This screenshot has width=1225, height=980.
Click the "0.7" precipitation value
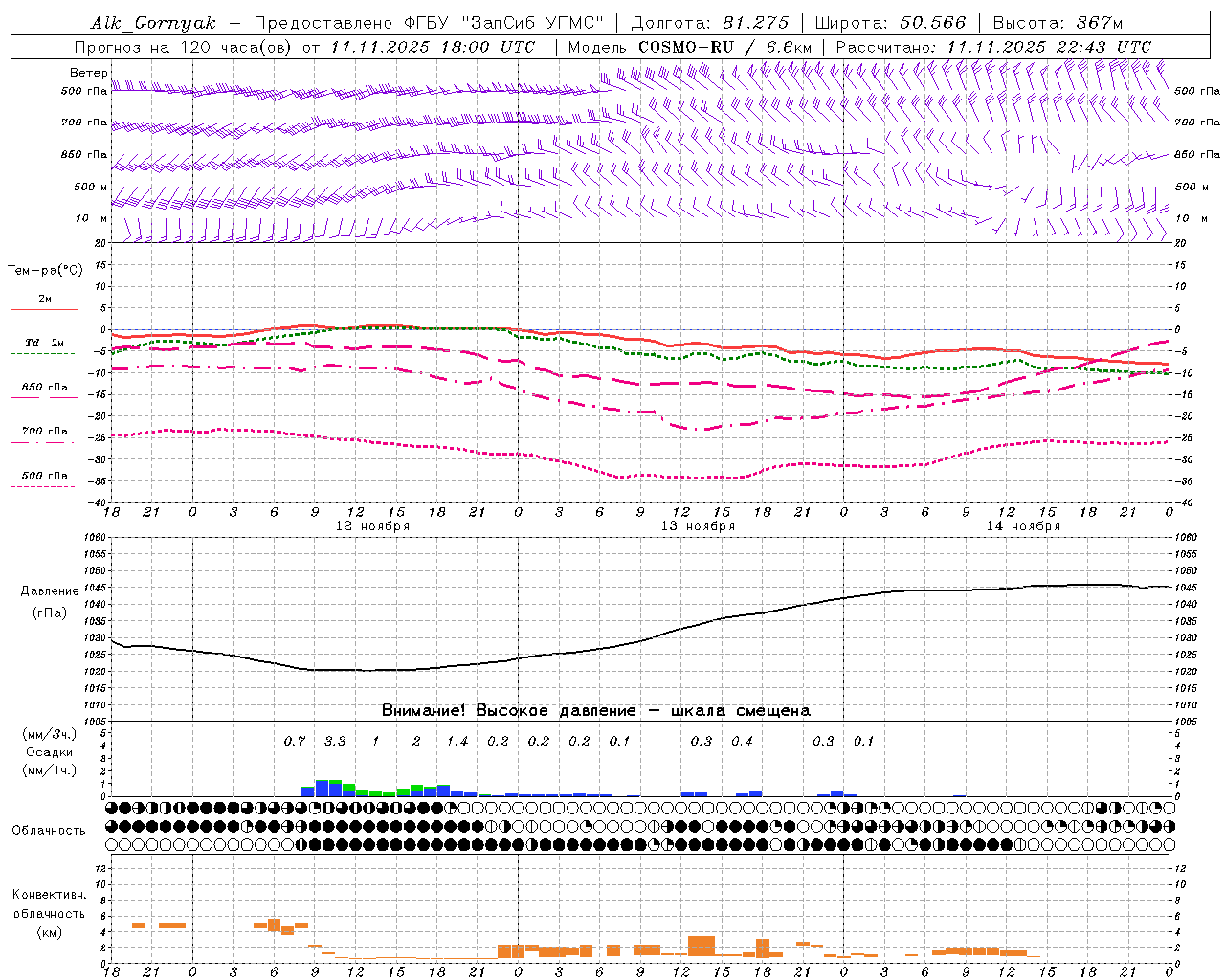pyautogui.click(x=295, y=741)
